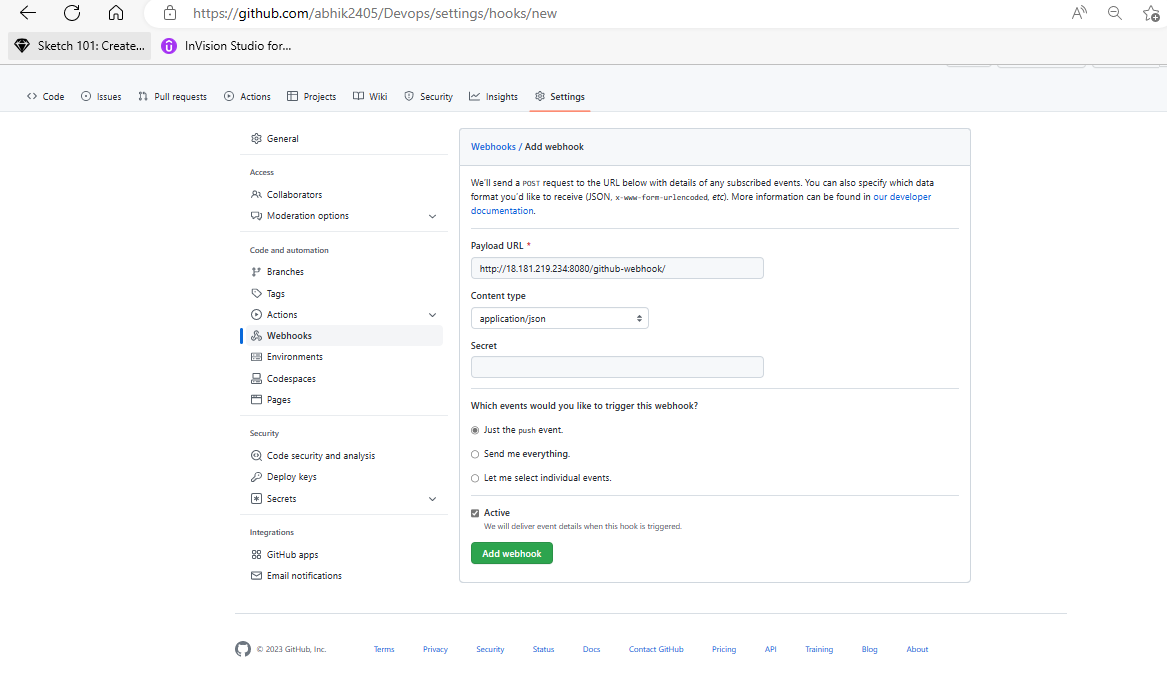Expand sidebar Actions chevron
Image resolution: width=1167 pixels, height=679 pixels.
pyautogui.click(x=432, y=315)
